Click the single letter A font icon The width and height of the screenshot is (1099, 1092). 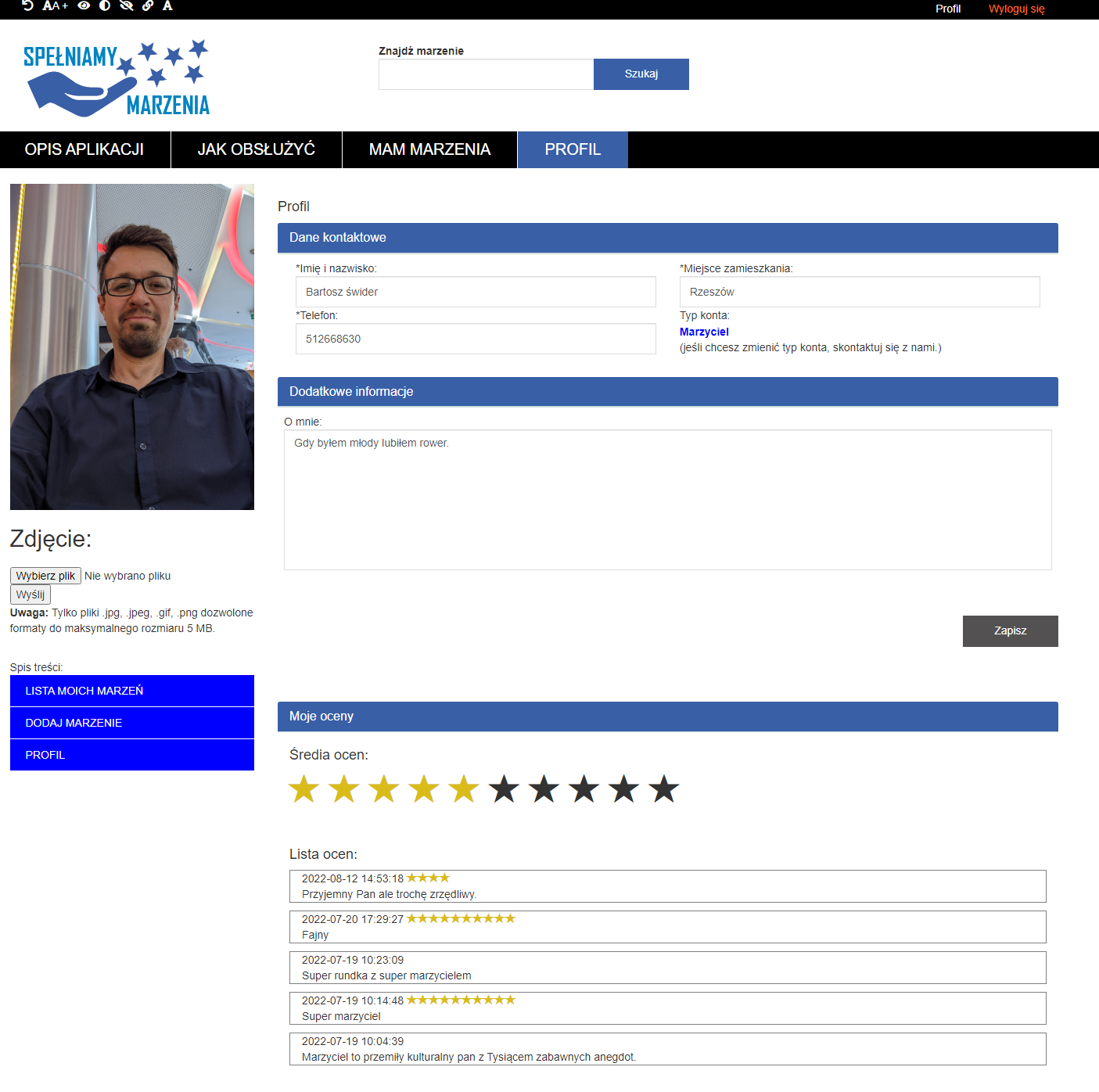pyautogui.click(x=167, y=5)
